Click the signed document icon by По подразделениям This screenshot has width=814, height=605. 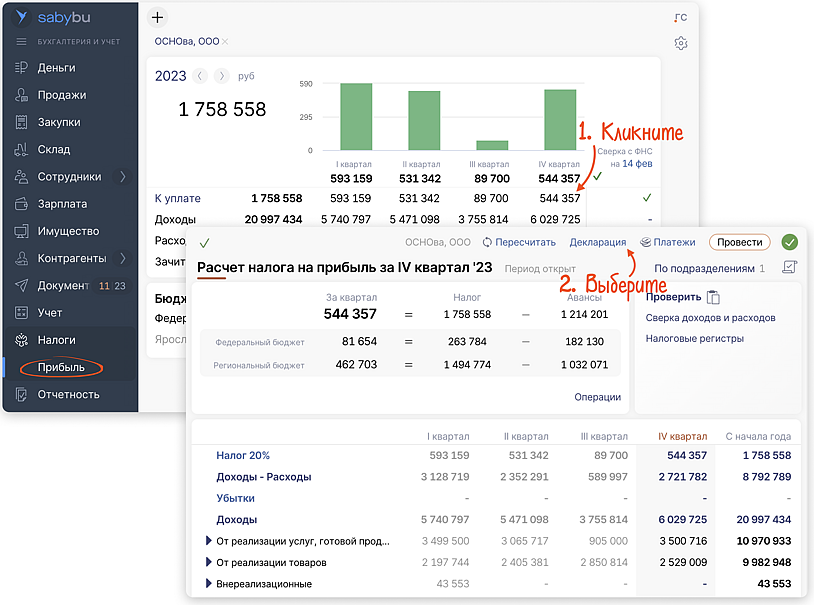(x=790, y=268)
